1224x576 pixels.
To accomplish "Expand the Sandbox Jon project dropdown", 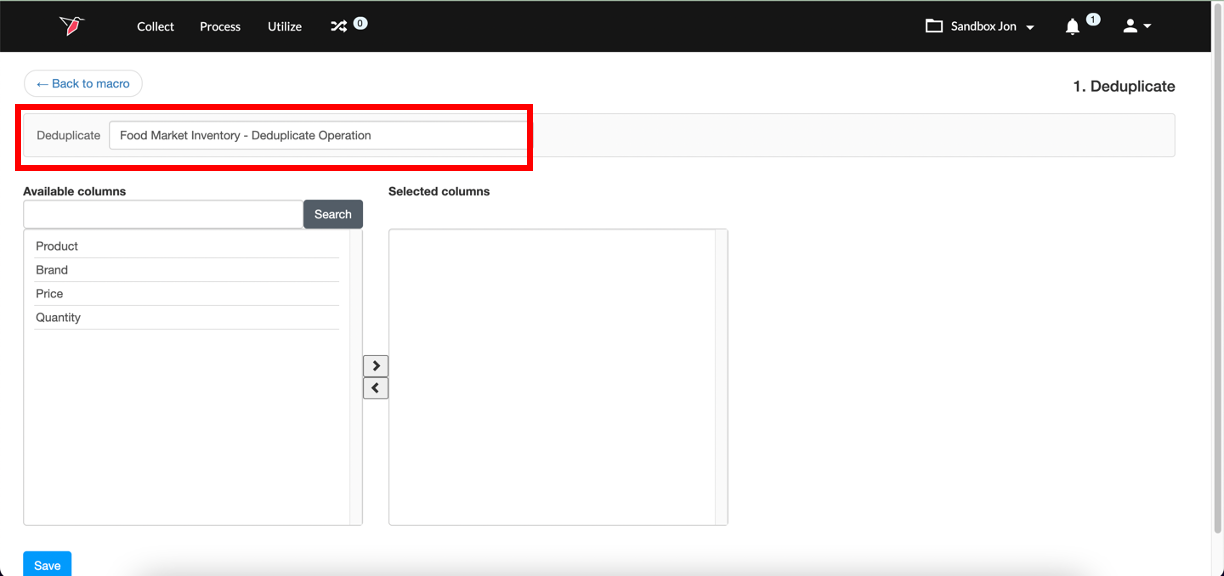I will pos(980,27).
